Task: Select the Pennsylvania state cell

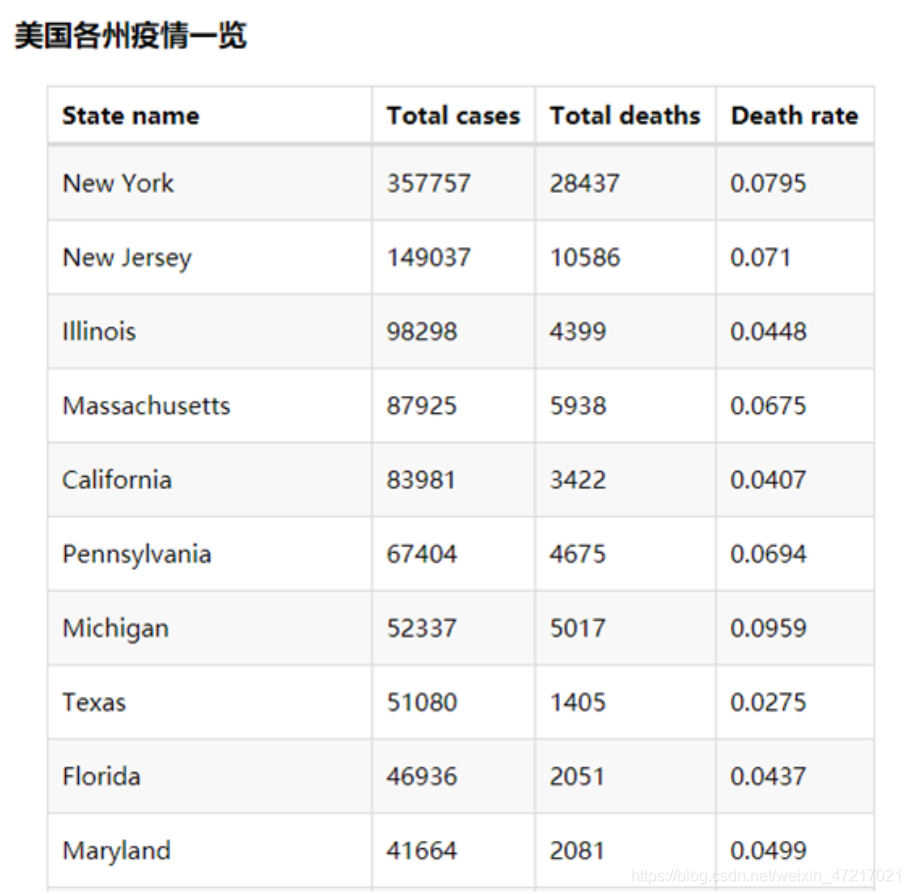Action: [210, 554]
